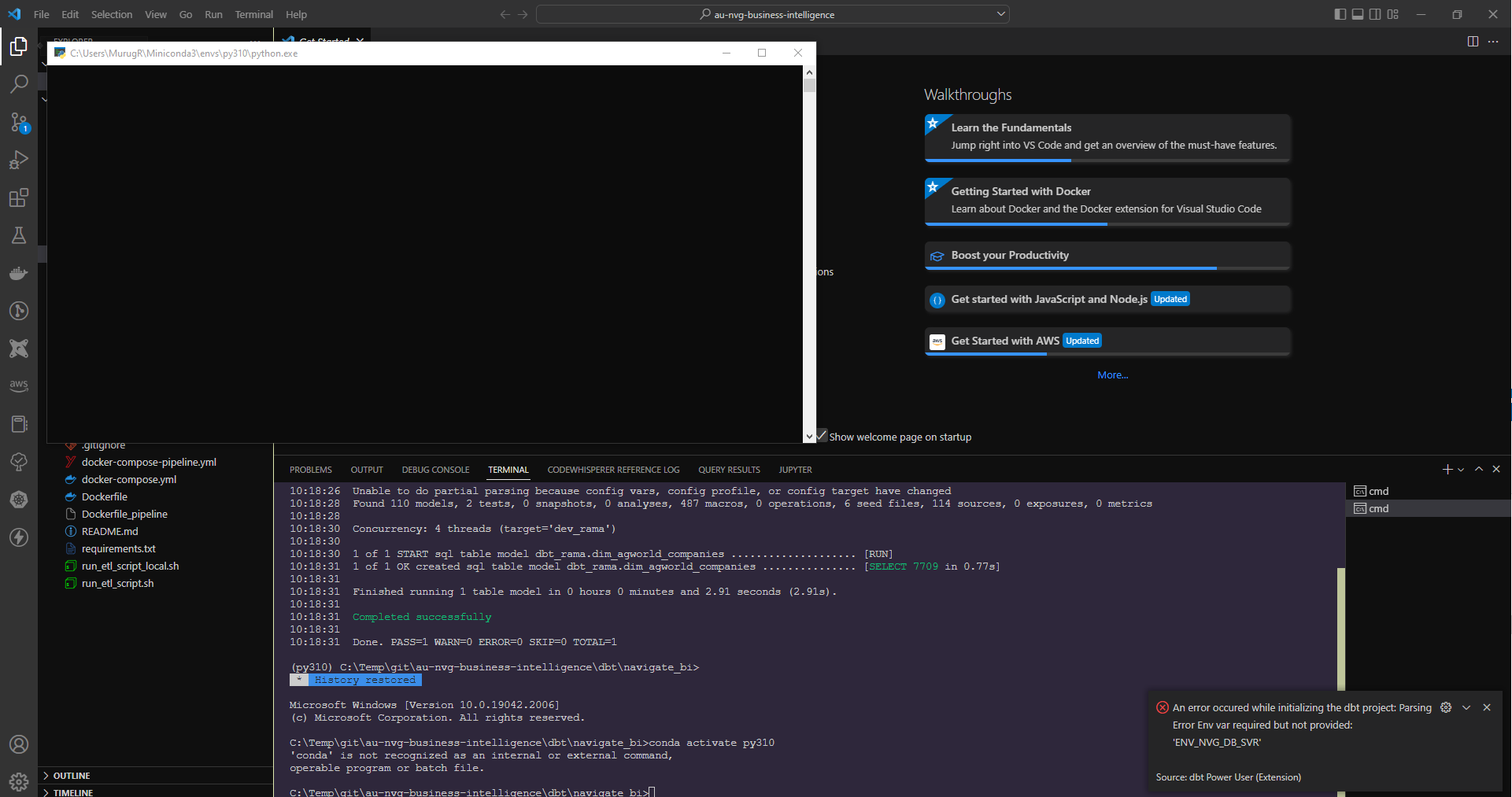Image resolution: width=1512 pixels, height=797 pixels.
Task: Toggle the primary sidebar layout control
Action: tap(1339, 14)
